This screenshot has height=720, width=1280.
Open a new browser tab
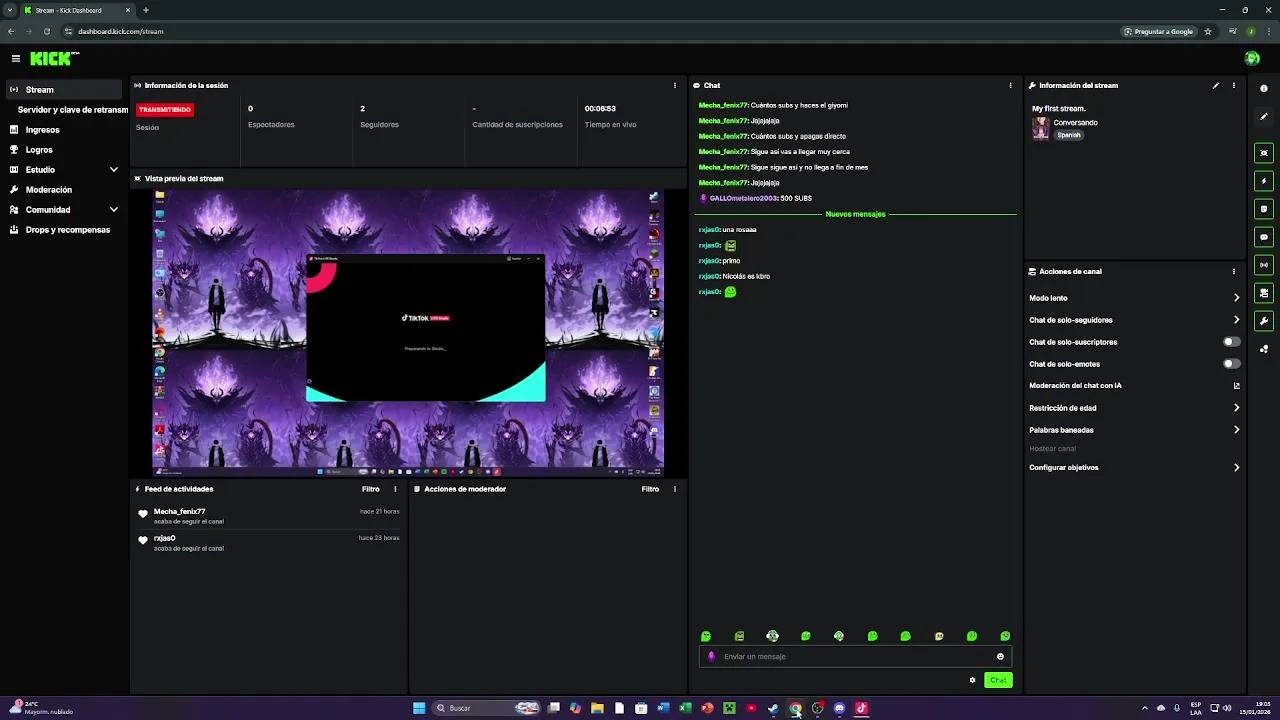click(146, 10)
